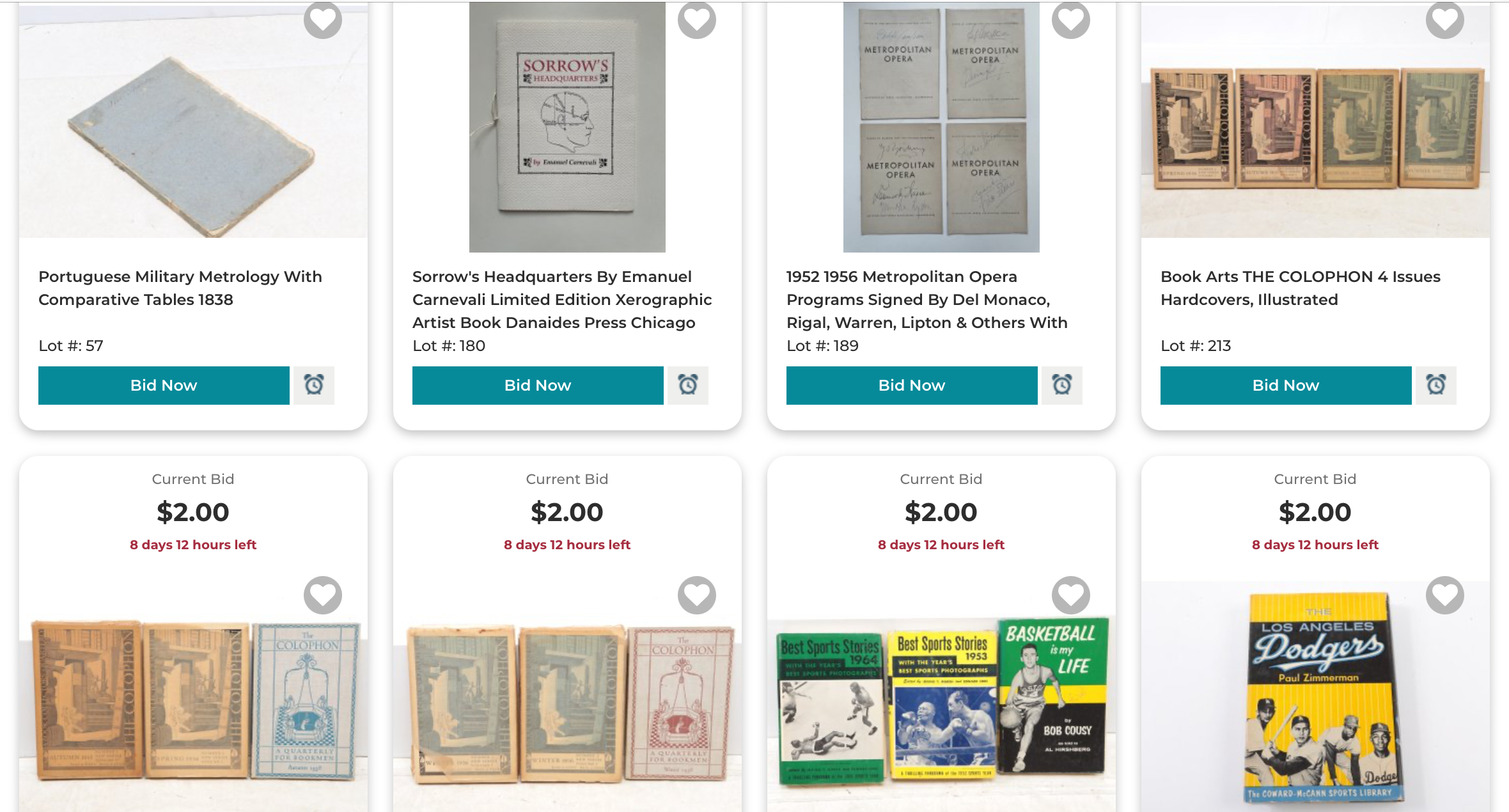Favorite the Sorrow's Headquarters lot
The width and height of the screenshot is (1509, 812).
697,20
